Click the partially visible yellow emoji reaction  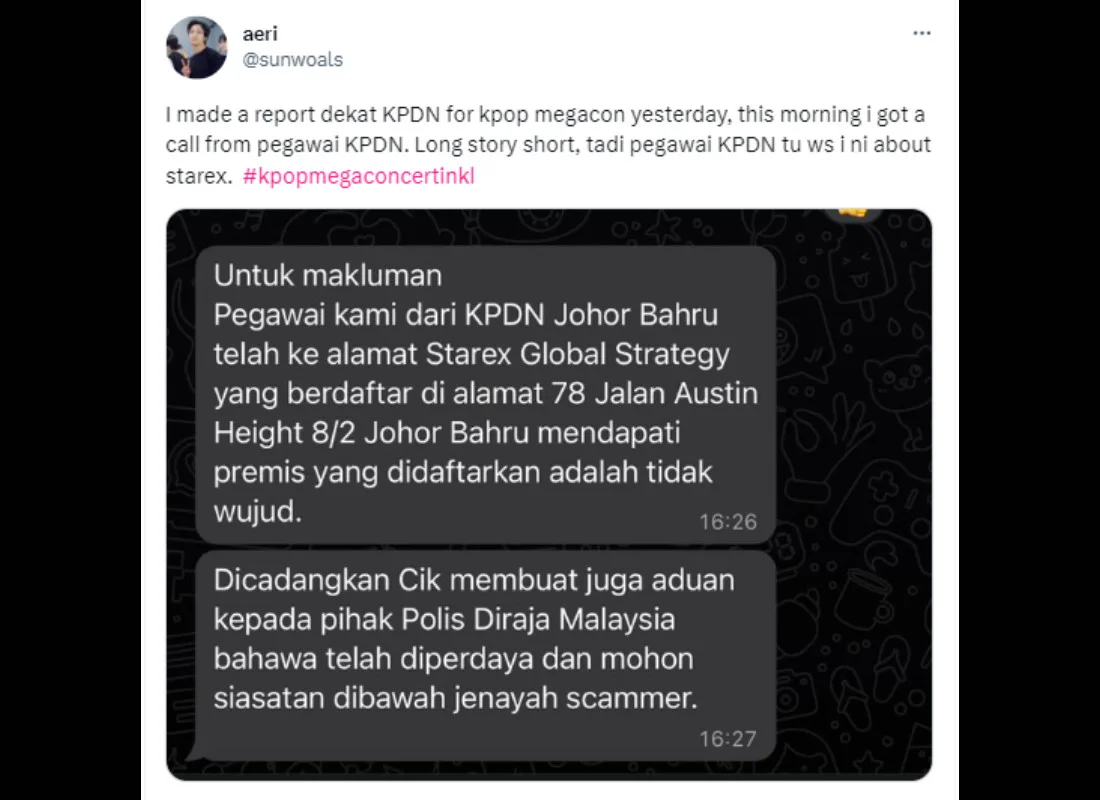(852, 213)
